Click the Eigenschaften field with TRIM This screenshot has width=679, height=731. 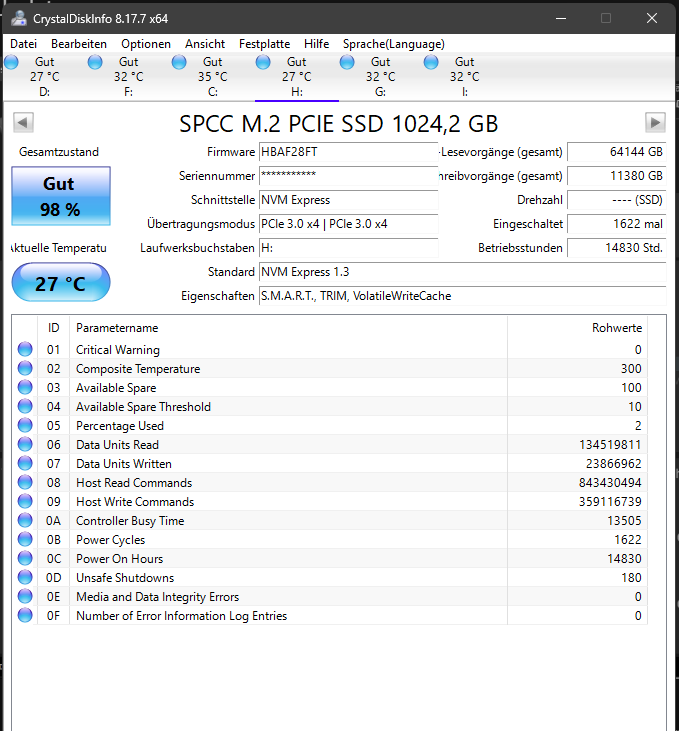[463, 296]
